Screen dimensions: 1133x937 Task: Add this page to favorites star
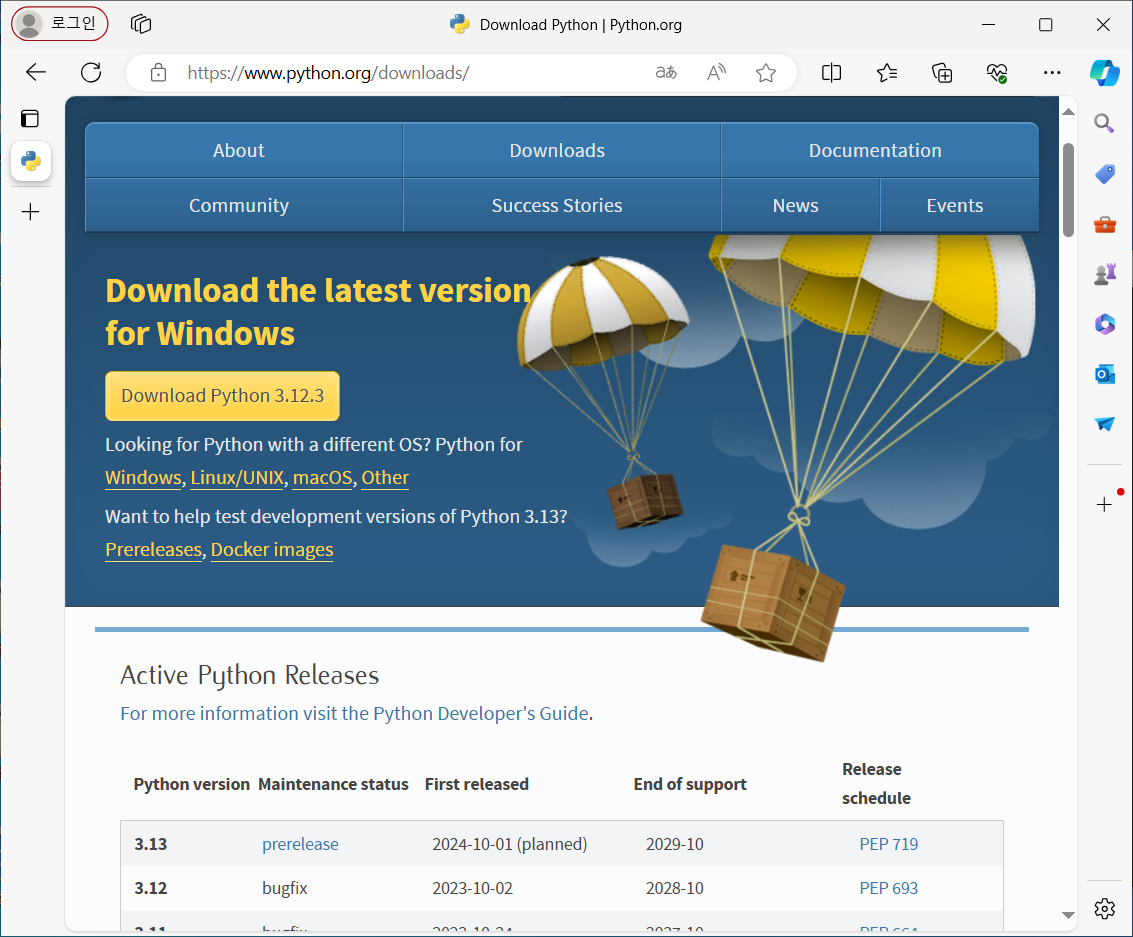tap(766, 72)
